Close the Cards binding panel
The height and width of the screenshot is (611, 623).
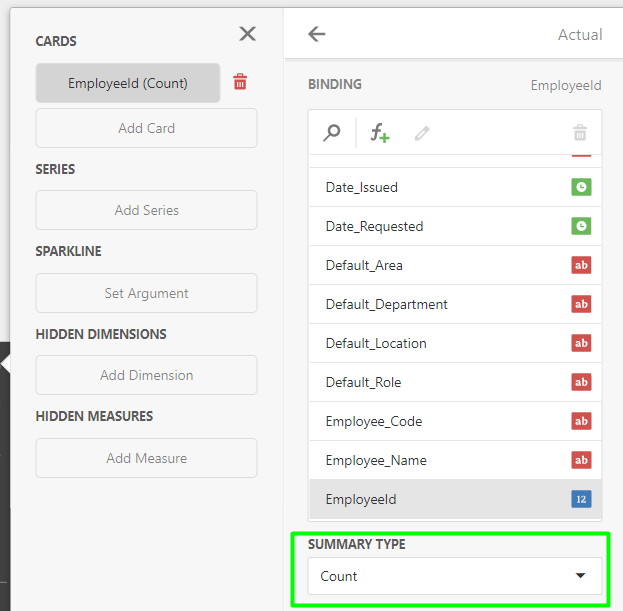[x=247, y=34]
